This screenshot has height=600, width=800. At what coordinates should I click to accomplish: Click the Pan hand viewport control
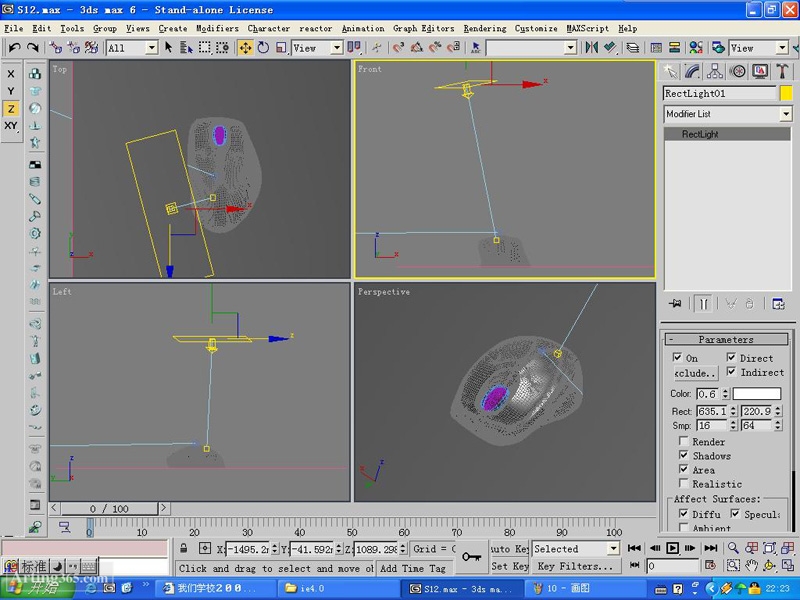751,565
